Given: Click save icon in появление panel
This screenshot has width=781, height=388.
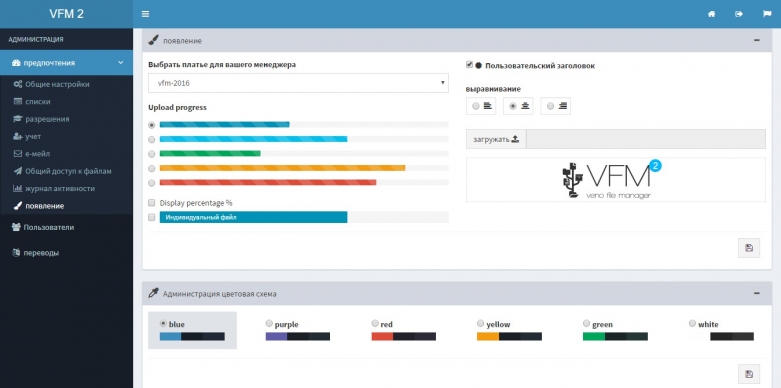Looking at the screenshot, I should click(749, 248).
